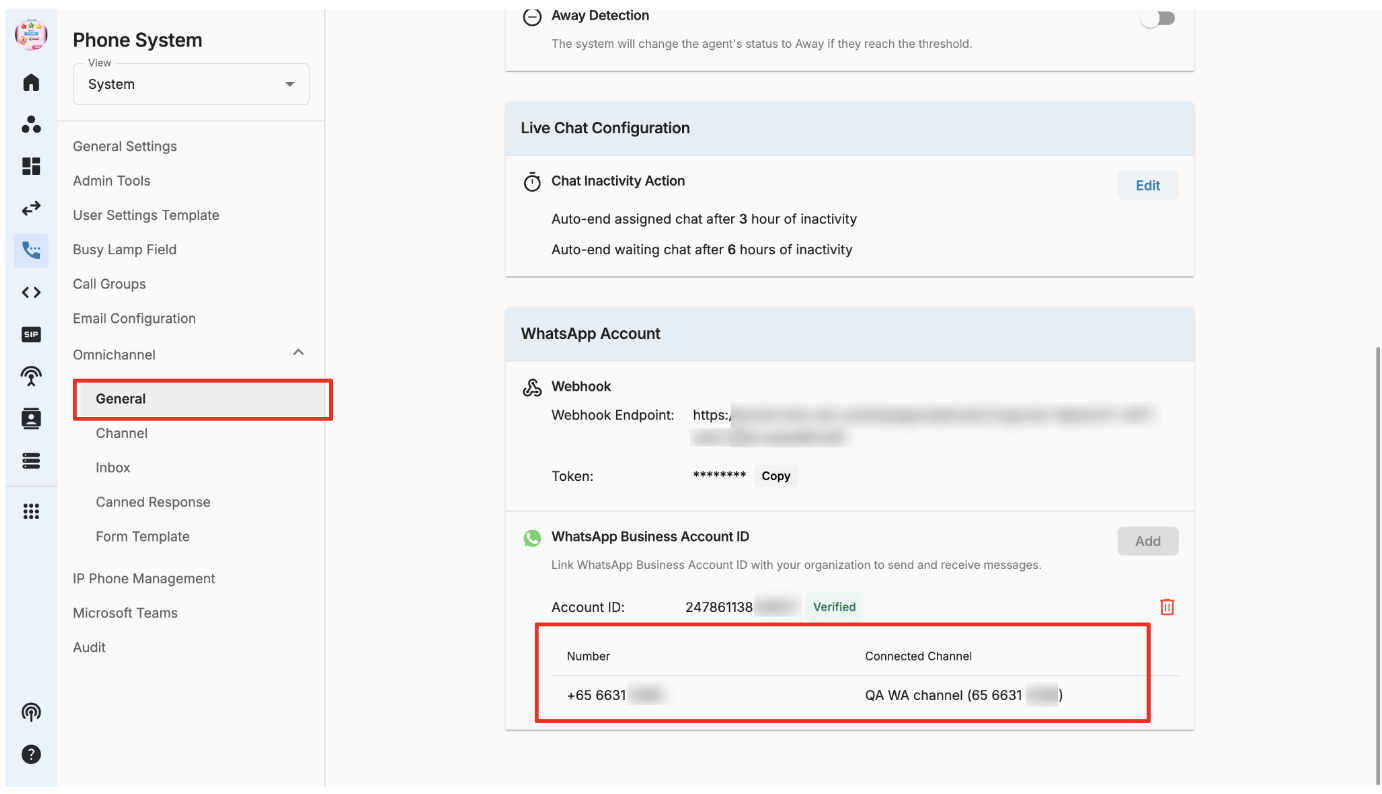The height and width of the screenshot is (794, 1382).
Task: Open Audit menu item
Action: [x=89, y=647]
